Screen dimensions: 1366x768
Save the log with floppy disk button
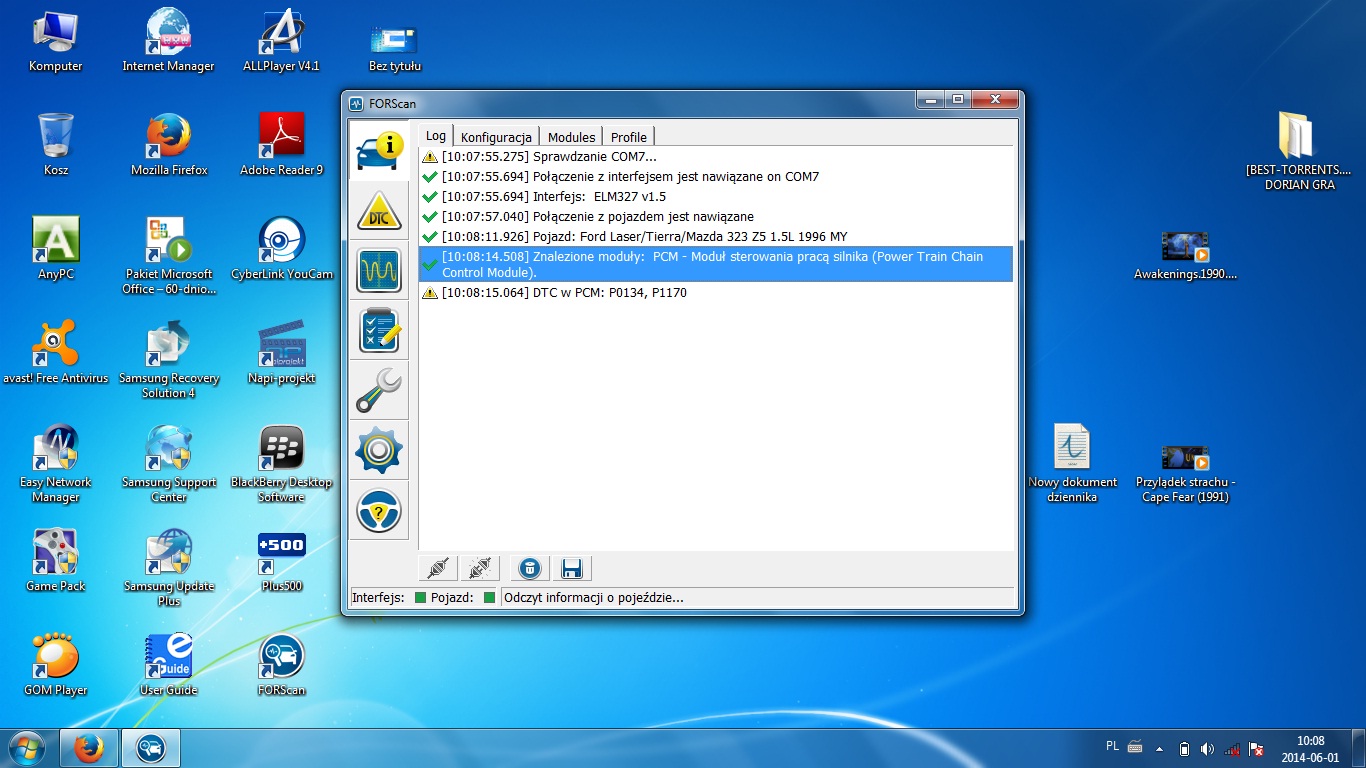pyautogui.click(x=571, y=569)
